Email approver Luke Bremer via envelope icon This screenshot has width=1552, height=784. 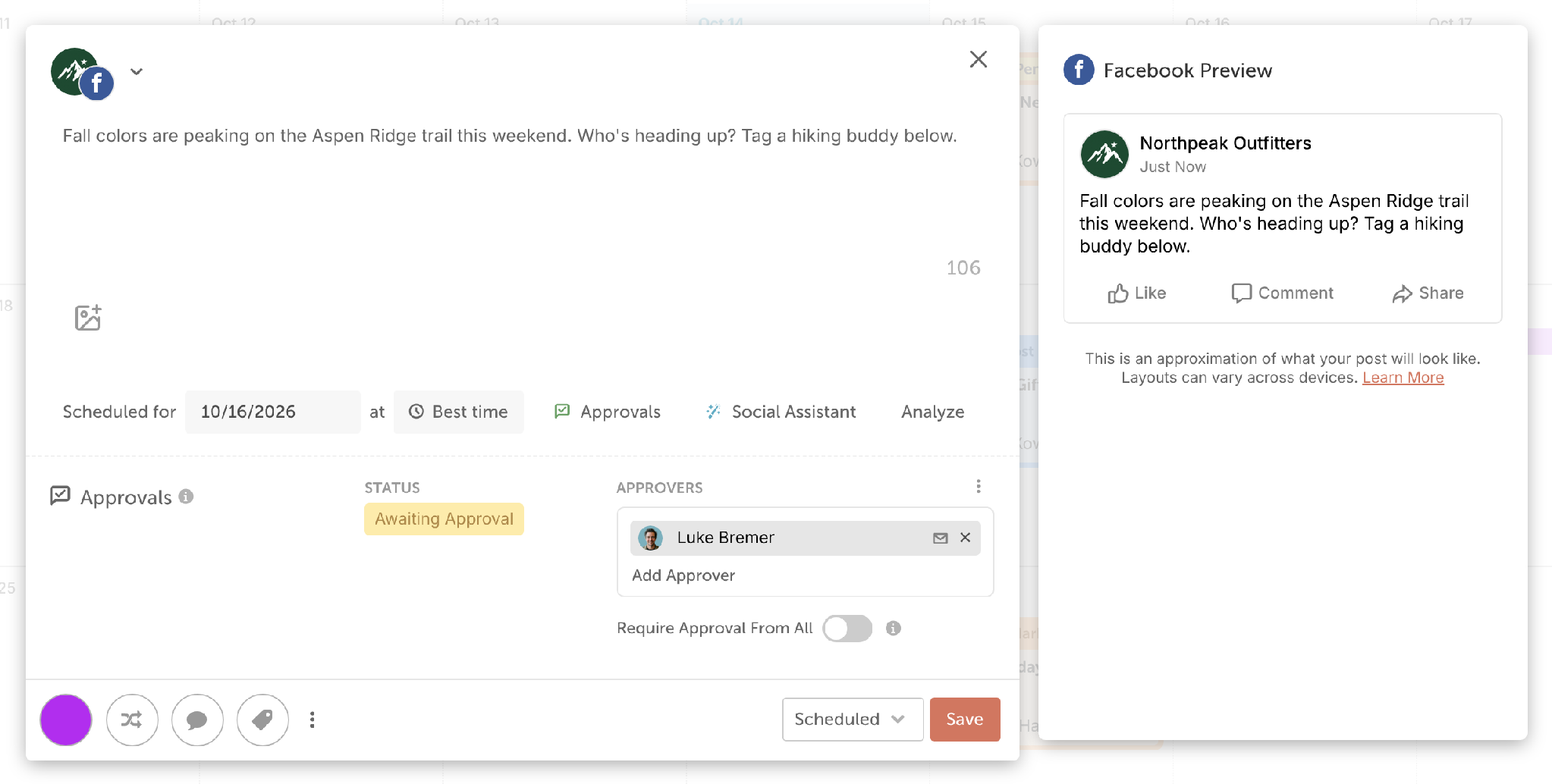(x=940, y=538)
